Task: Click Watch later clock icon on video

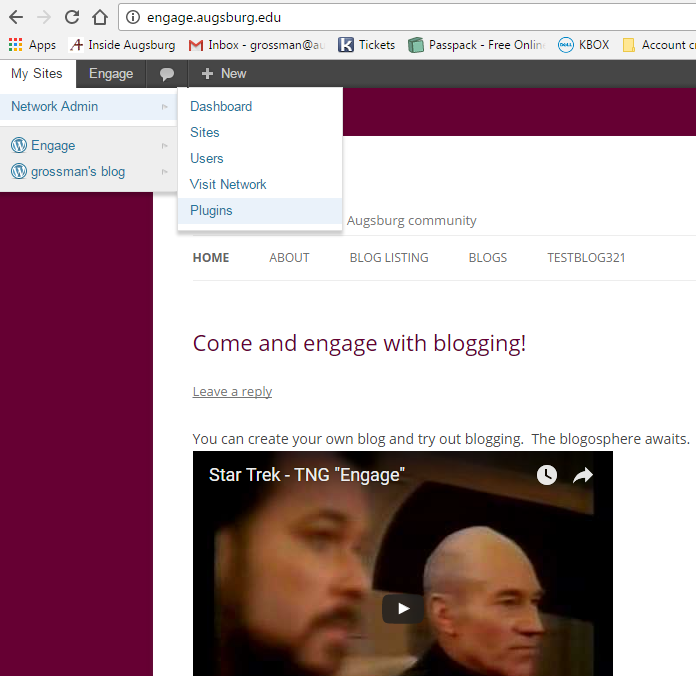Action: [x=547, y=475]
